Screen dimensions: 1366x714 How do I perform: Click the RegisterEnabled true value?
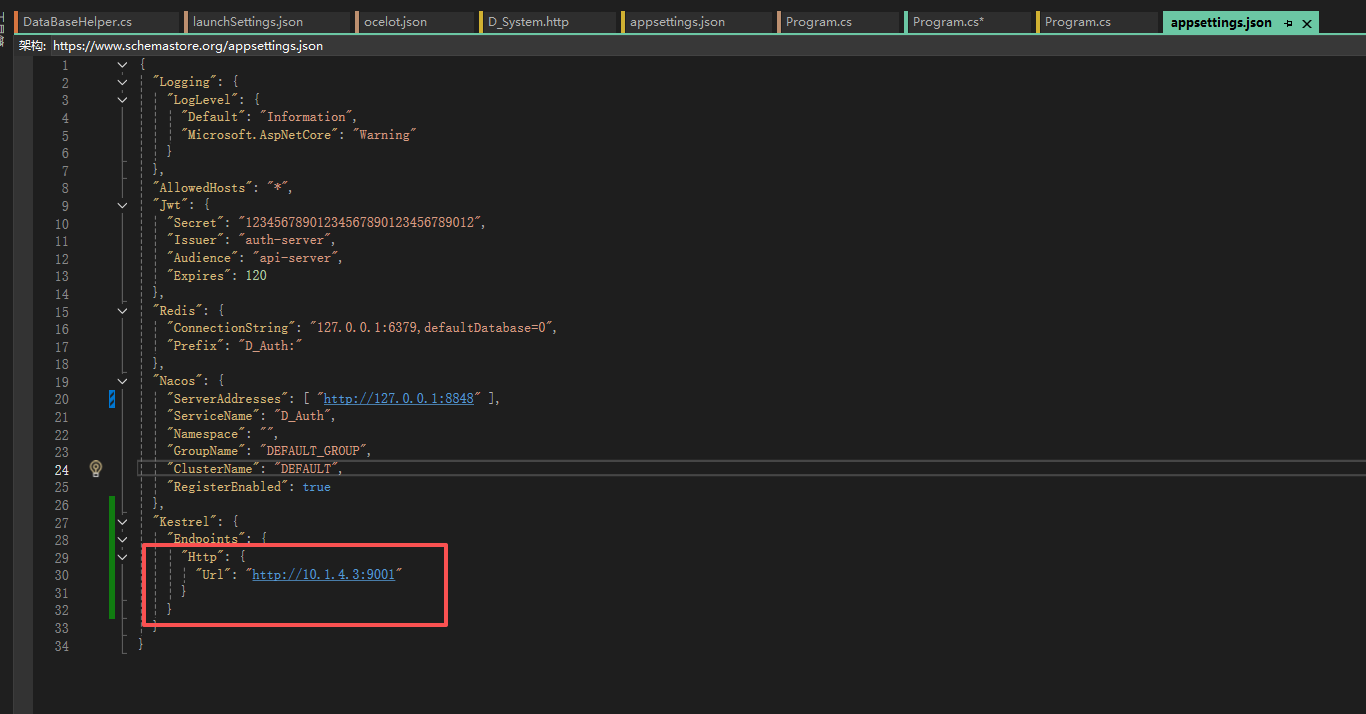coord(316,487)
